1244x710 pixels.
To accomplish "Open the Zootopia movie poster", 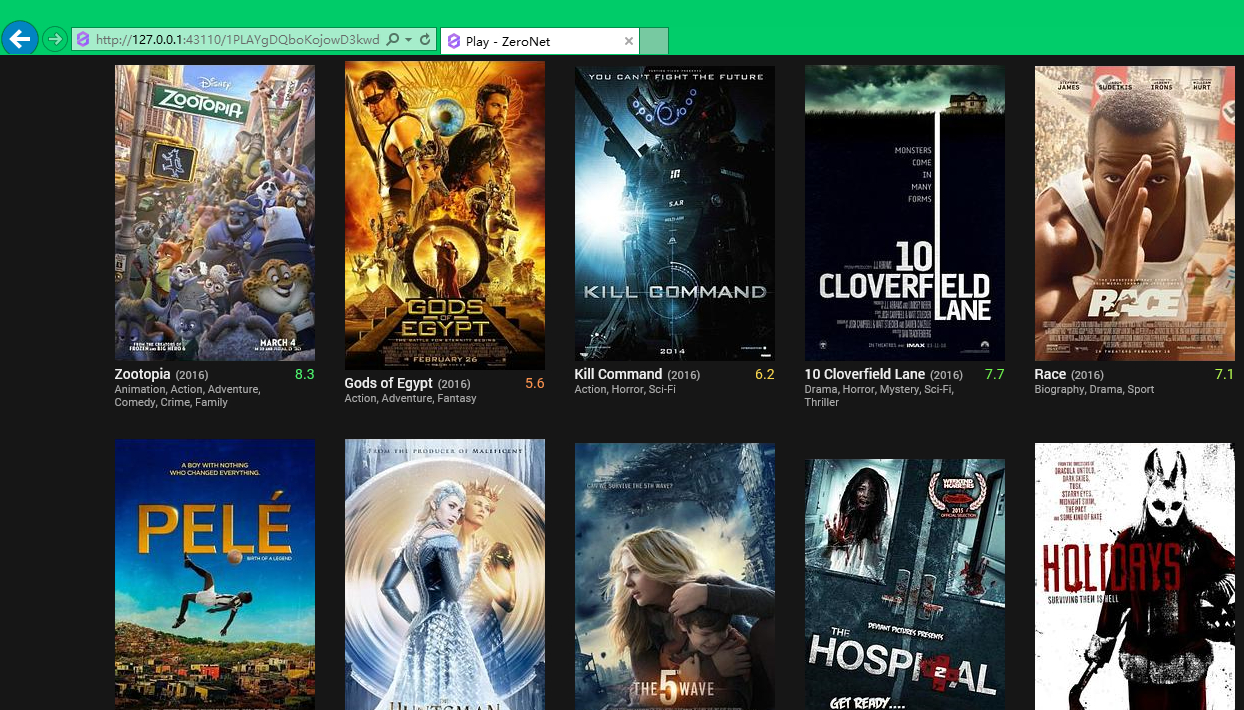I will pyautogui.click(x=215, y=213).
